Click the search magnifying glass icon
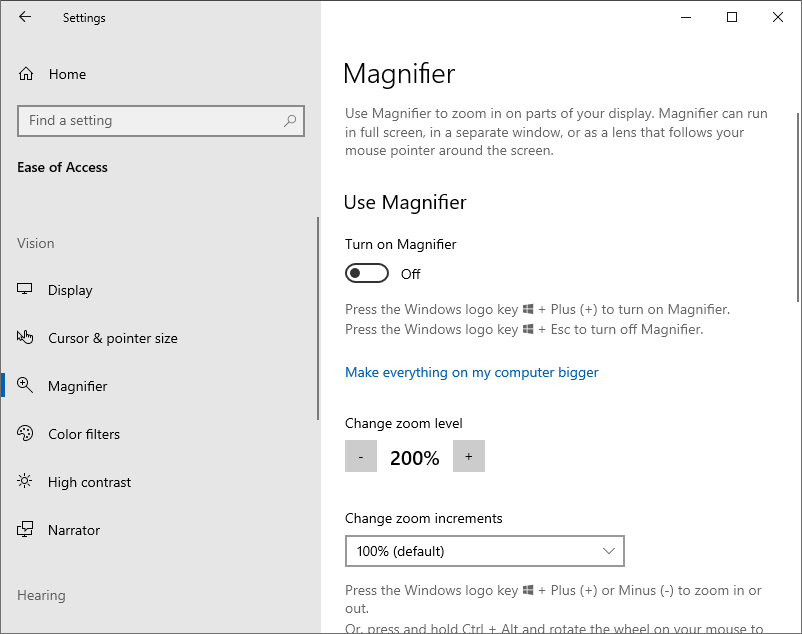Screen dimensions: 802x634 click(x=290, y=121)
